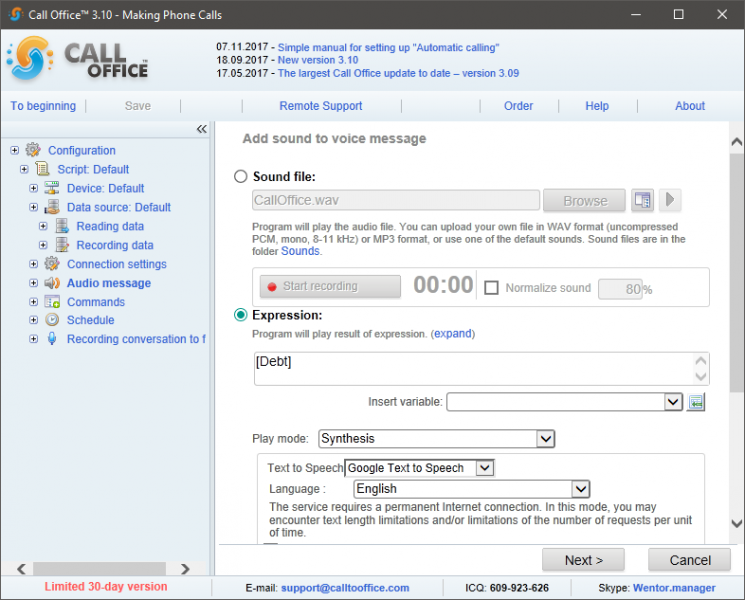Click the Next > button
This screenshot has width=745, height=600.
point(583,560)
